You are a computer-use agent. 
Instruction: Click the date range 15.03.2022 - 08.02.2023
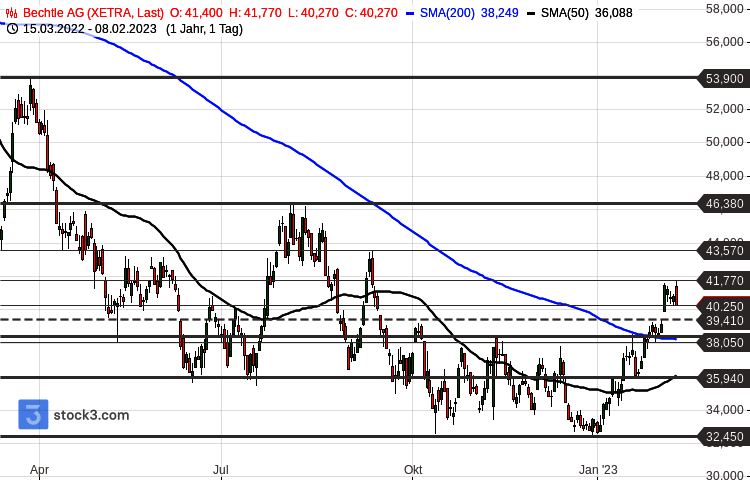pos(89,29)
